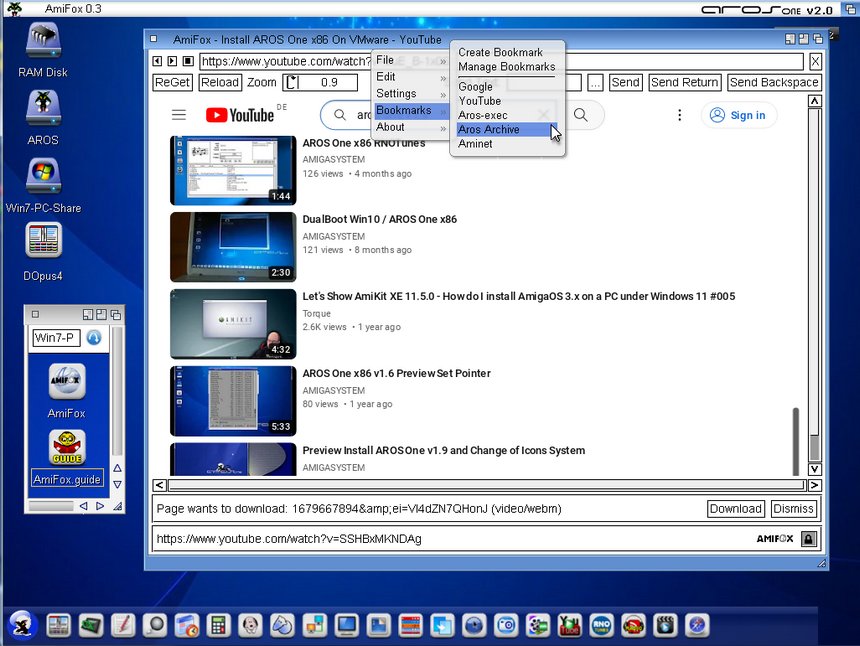The image size is (860, 646).
Task: Choose Manage Bookmarks from the submenu
Action: [506, 67]
